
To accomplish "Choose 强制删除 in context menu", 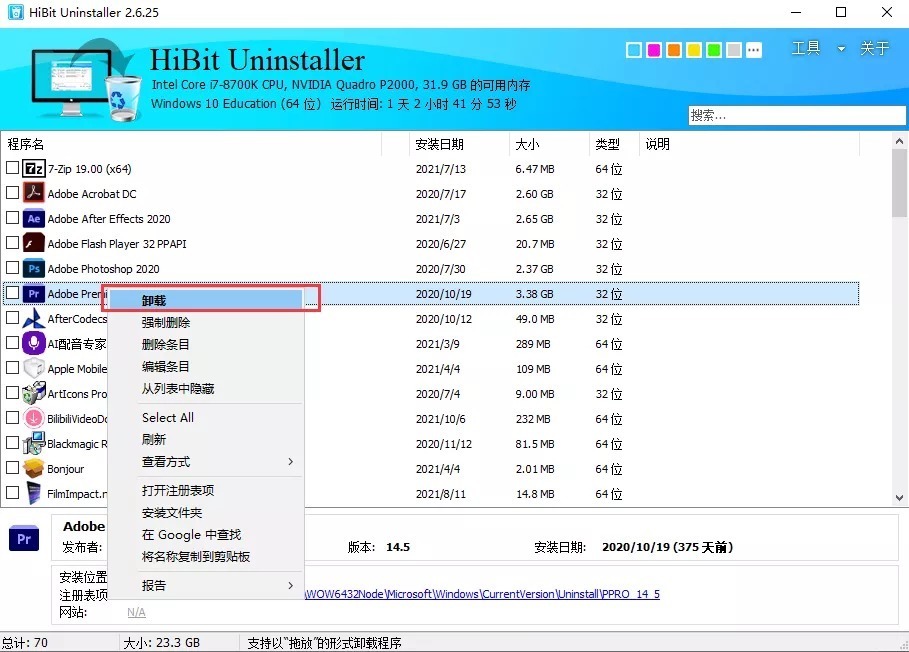I will coord(206,322).
